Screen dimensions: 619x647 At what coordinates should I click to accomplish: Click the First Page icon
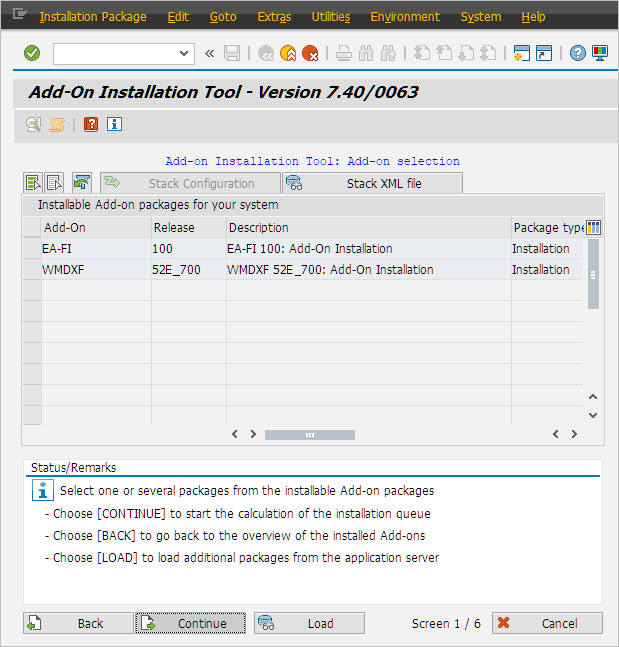tap(422, 53)
